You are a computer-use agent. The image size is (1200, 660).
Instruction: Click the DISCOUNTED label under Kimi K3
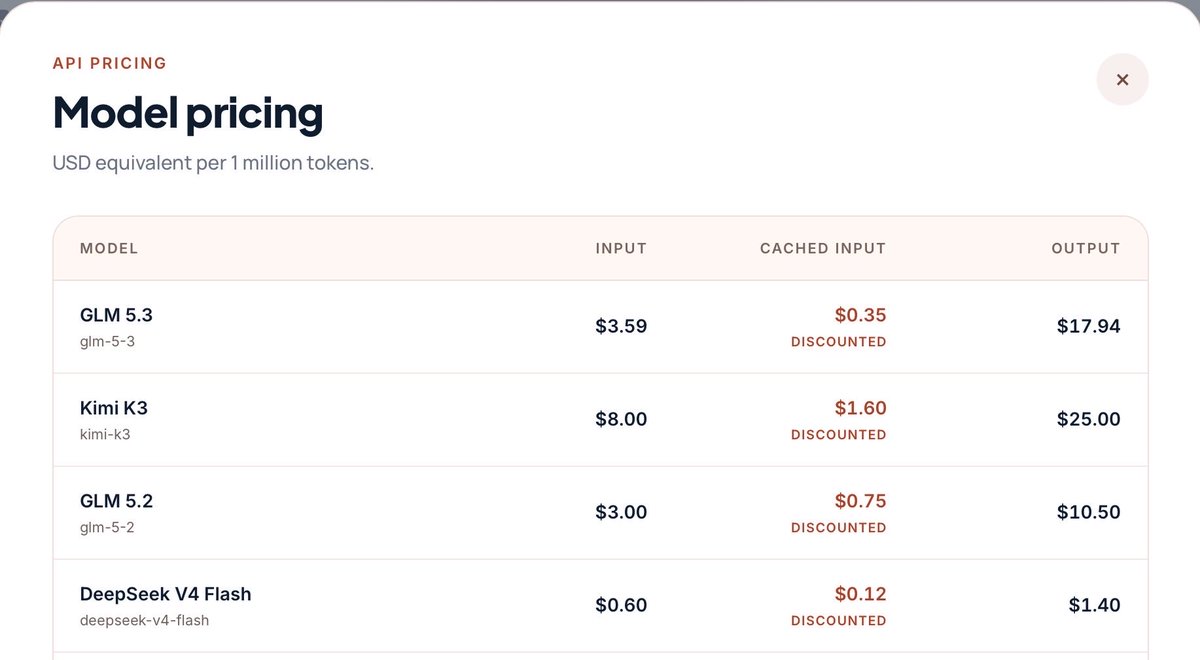pos(839,434)
